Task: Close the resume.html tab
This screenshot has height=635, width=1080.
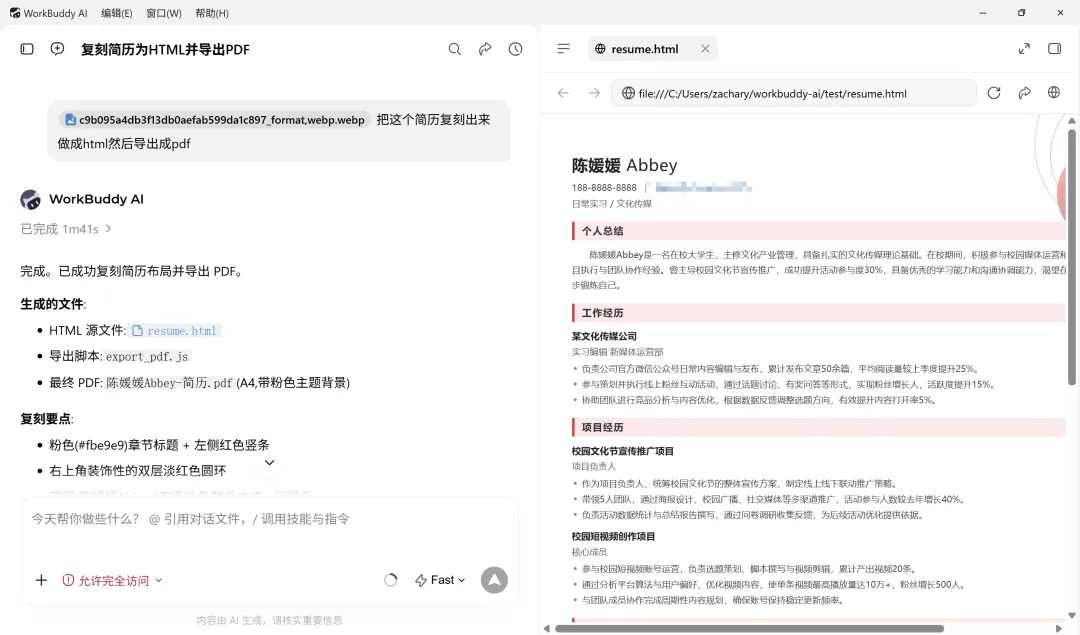Action: (705, 48)
